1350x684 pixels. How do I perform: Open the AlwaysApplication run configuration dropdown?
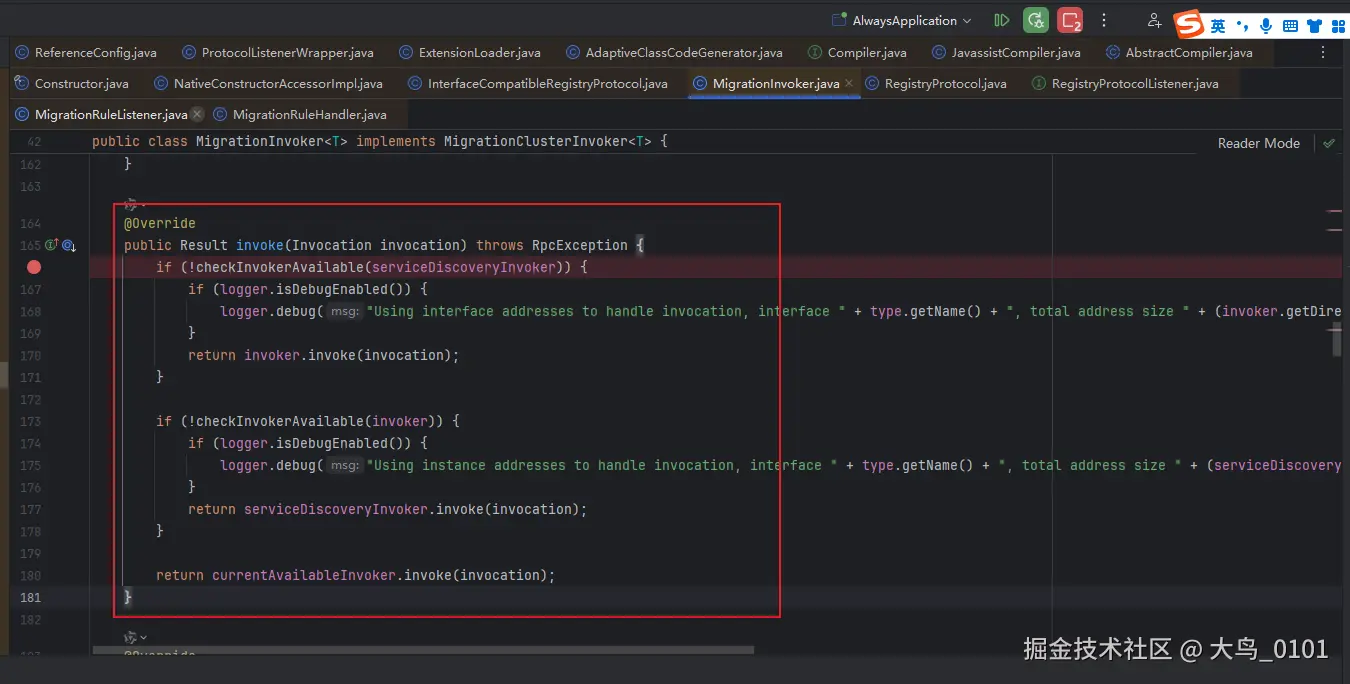(x=901, y=20)
